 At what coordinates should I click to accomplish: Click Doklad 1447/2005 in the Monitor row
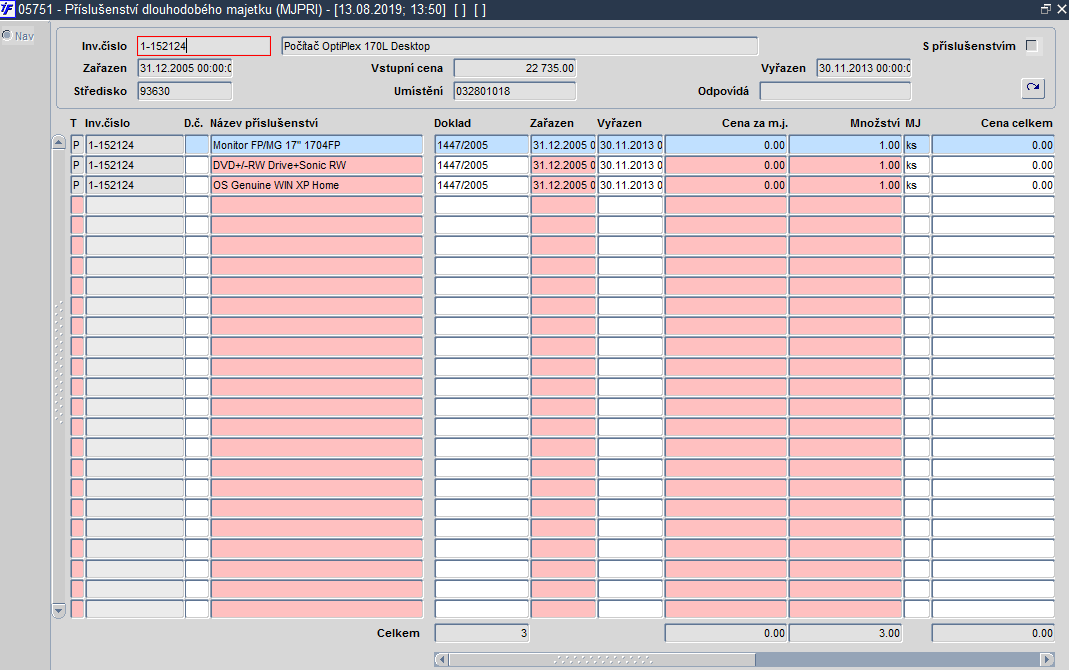click(481, 144)
